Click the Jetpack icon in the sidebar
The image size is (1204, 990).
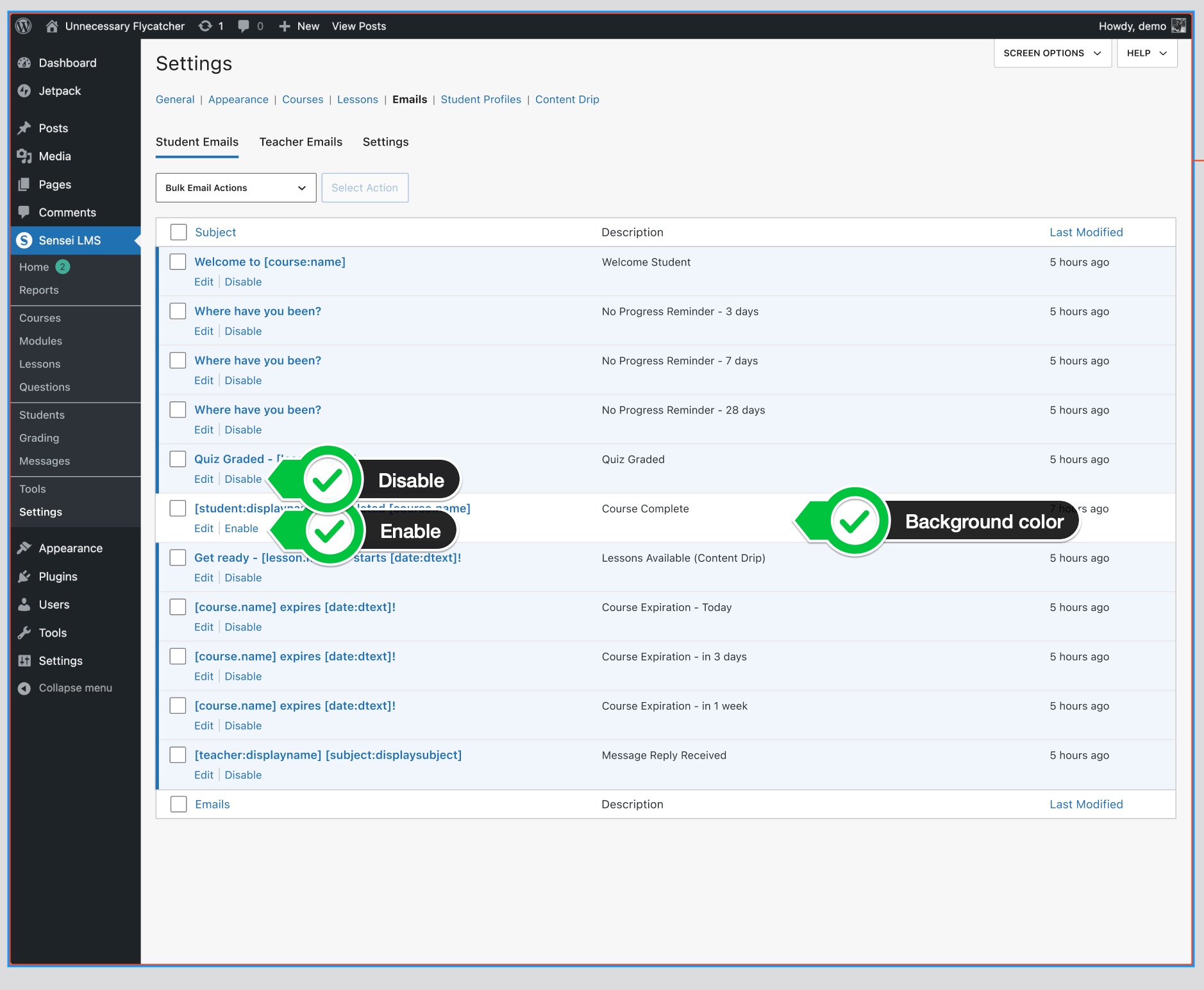coord(24,90)
